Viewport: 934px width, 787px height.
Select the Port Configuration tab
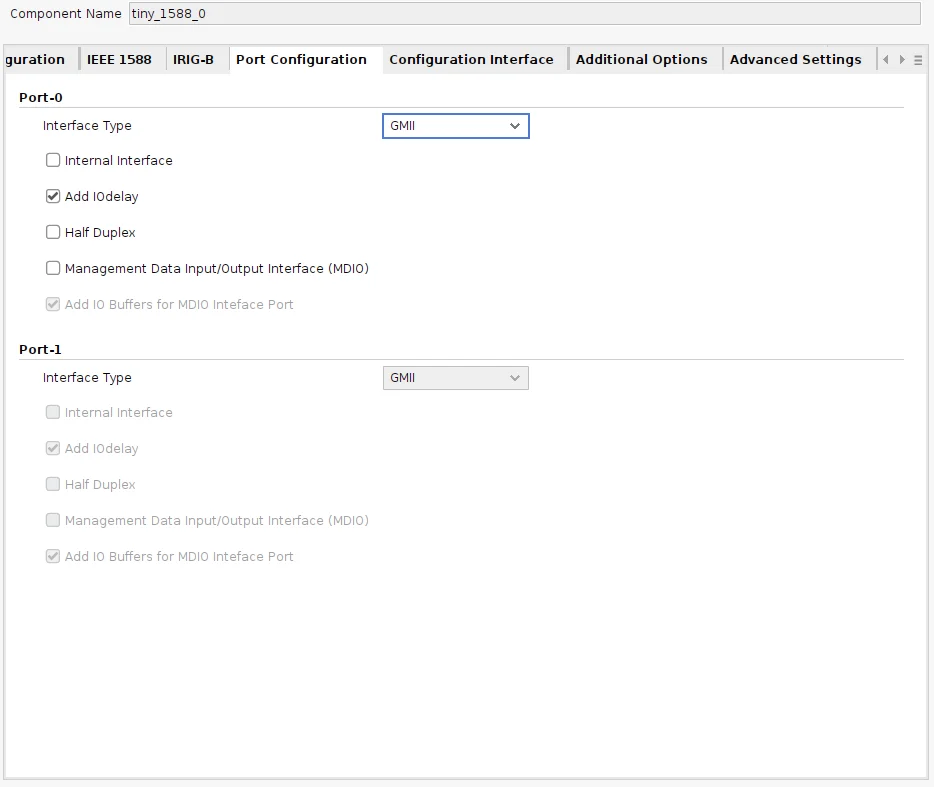pyautogui.click(x=301, y=60)
